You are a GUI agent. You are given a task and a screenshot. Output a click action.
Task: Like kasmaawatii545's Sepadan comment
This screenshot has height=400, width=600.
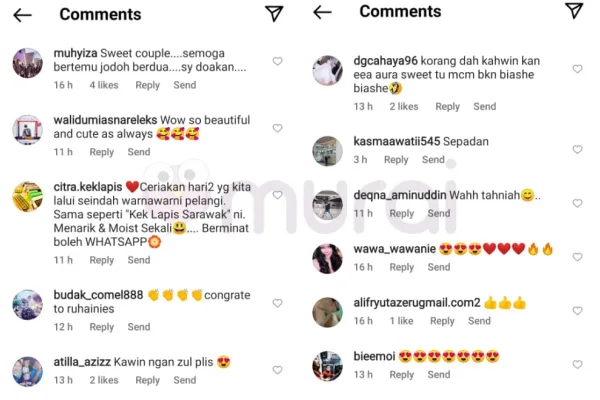point(577,149)
